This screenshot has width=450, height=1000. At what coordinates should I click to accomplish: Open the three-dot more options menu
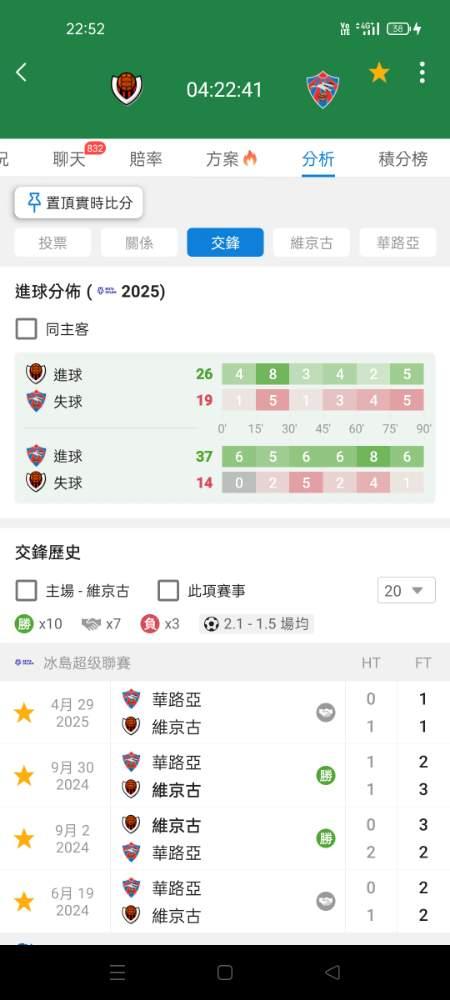click(422, 73)
